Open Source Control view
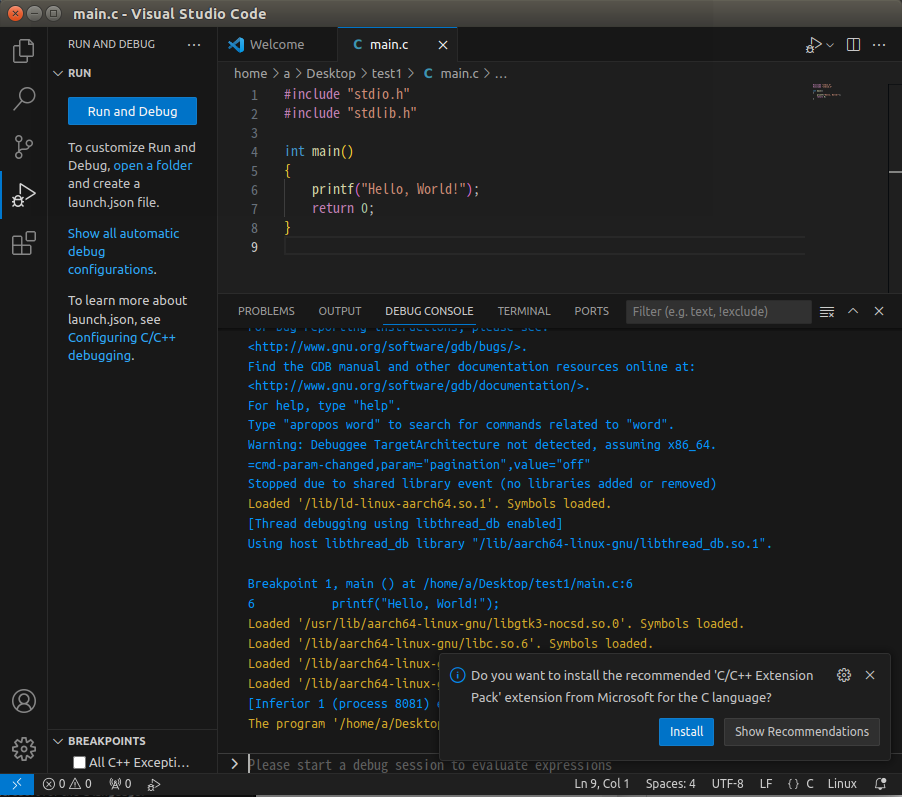 (24, 147)
